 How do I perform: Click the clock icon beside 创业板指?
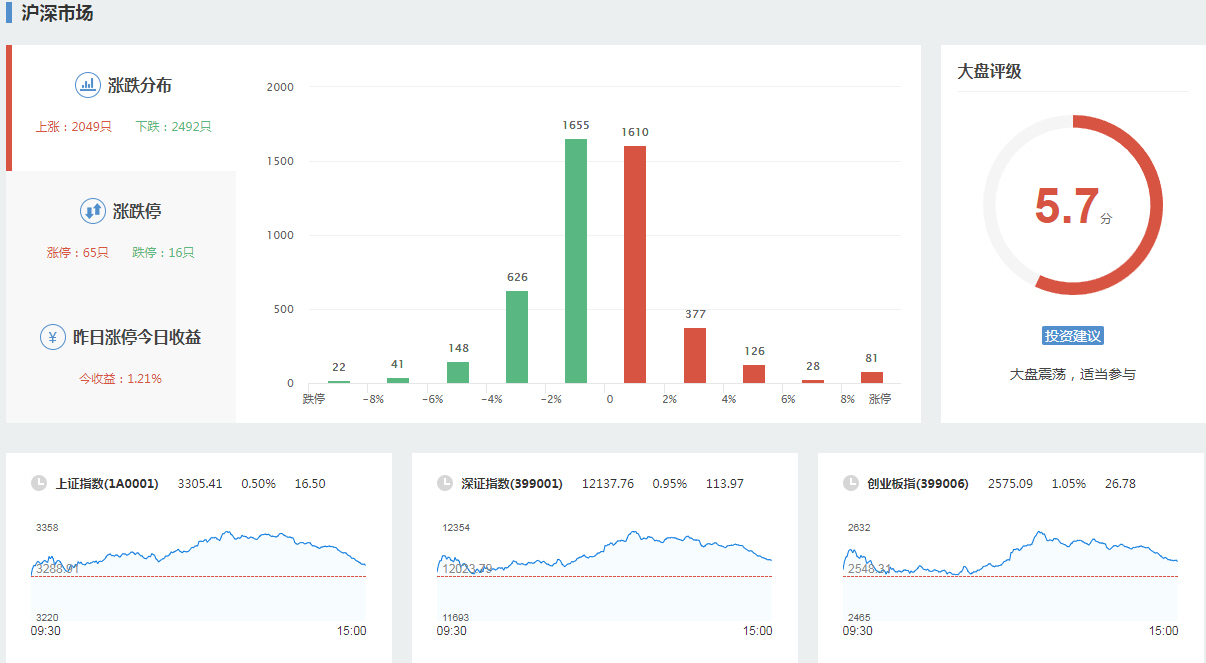851,483
